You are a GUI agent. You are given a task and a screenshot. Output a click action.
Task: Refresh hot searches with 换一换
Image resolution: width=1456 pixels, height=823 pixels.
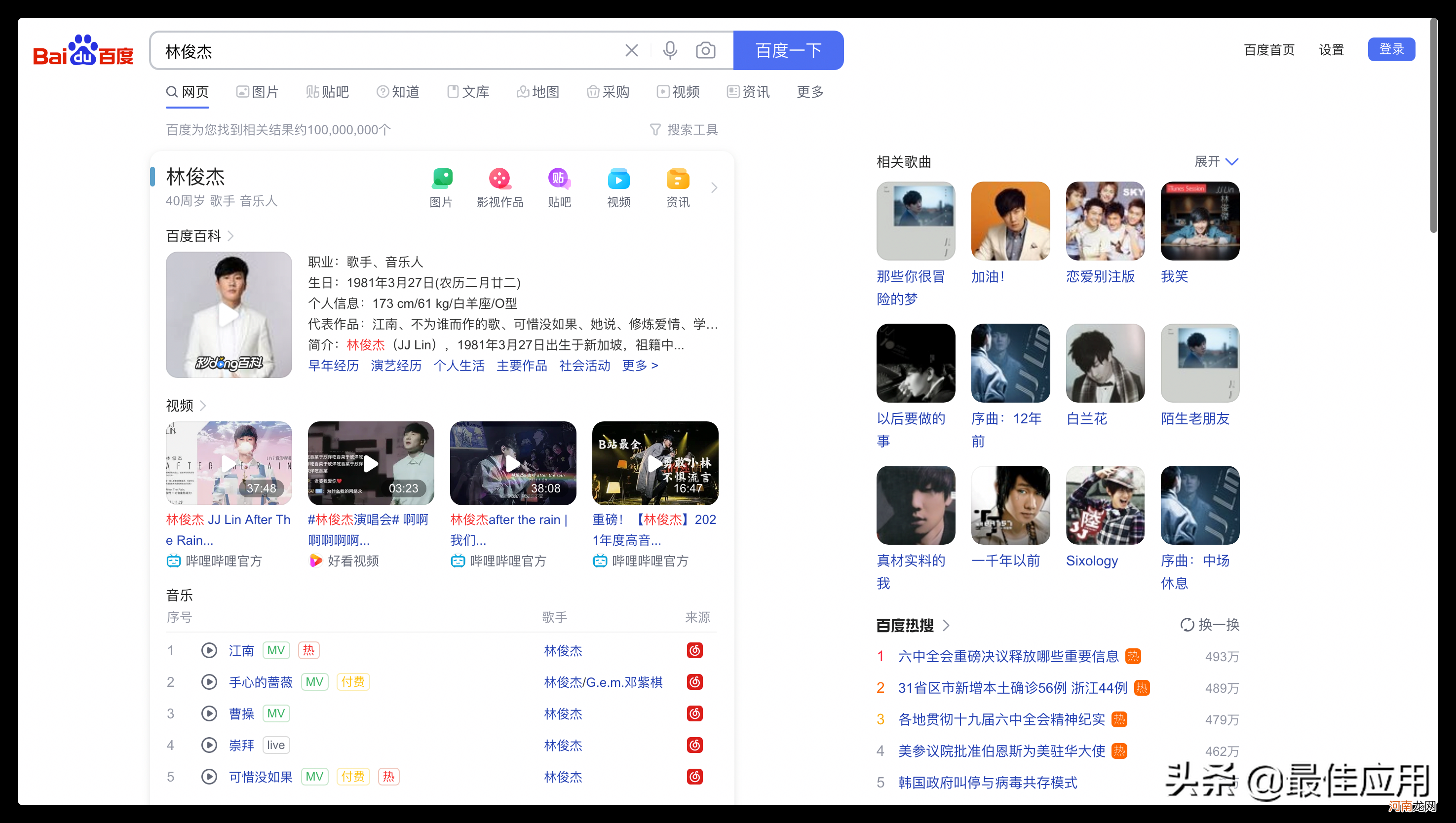1210,625
